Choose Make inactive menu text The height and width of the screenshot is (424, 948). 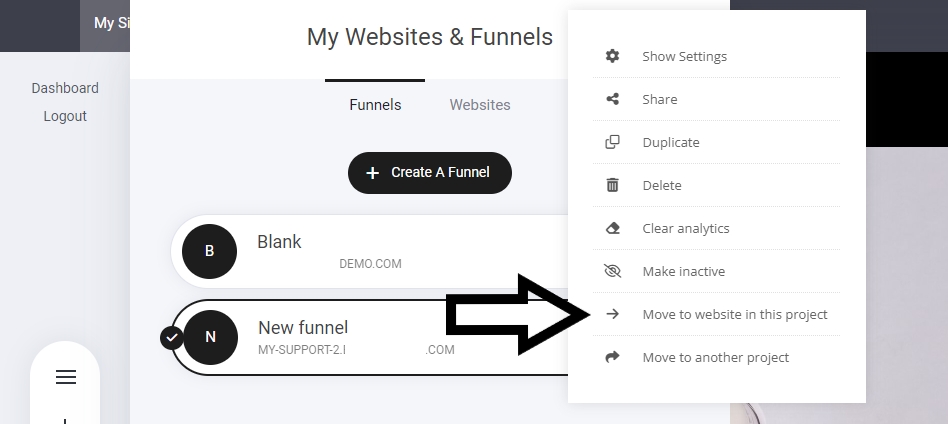[x=684, y=271]
